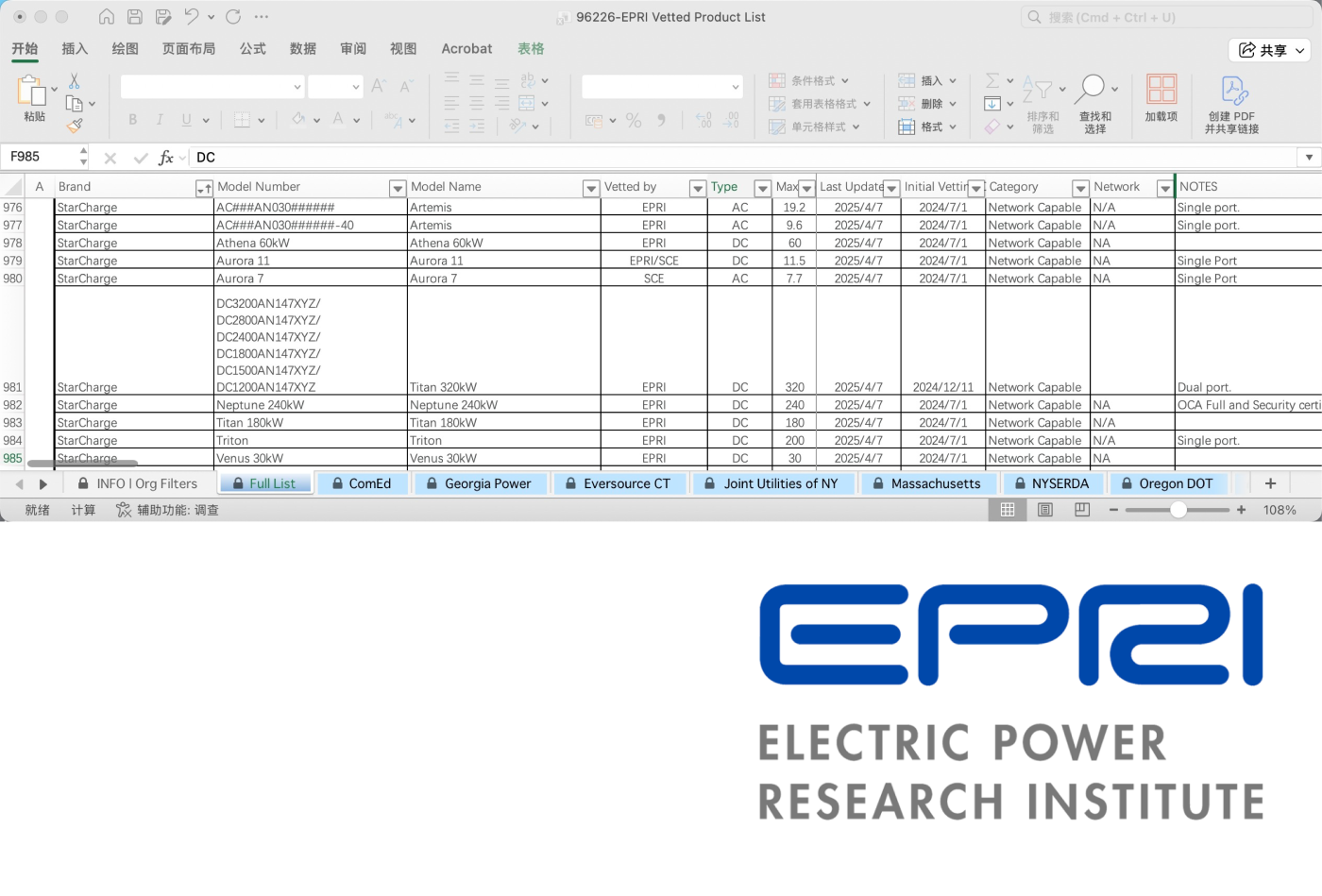Open the Data ribbon tab

(x=302, y=49)
